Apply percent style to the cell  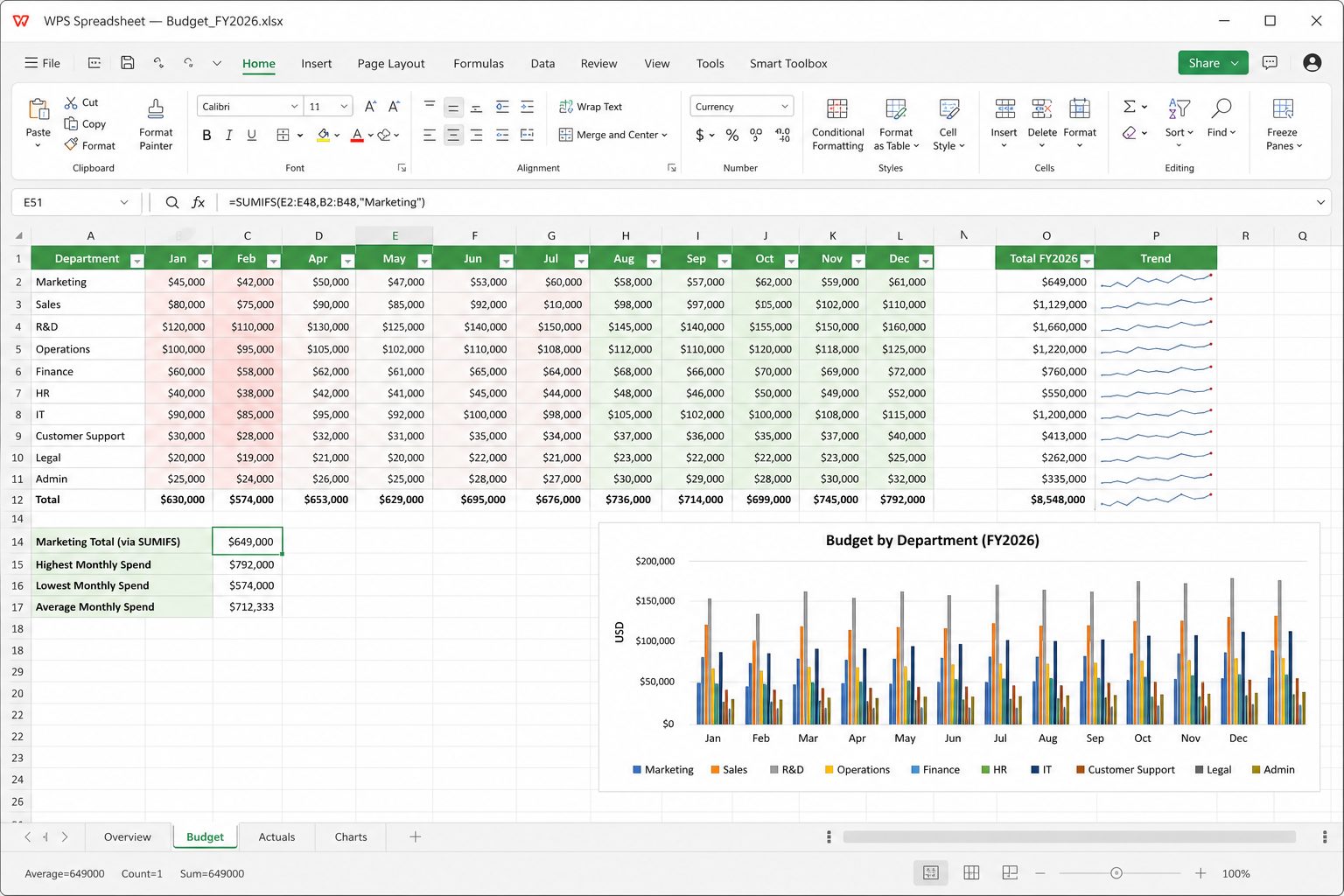point(732,135)
